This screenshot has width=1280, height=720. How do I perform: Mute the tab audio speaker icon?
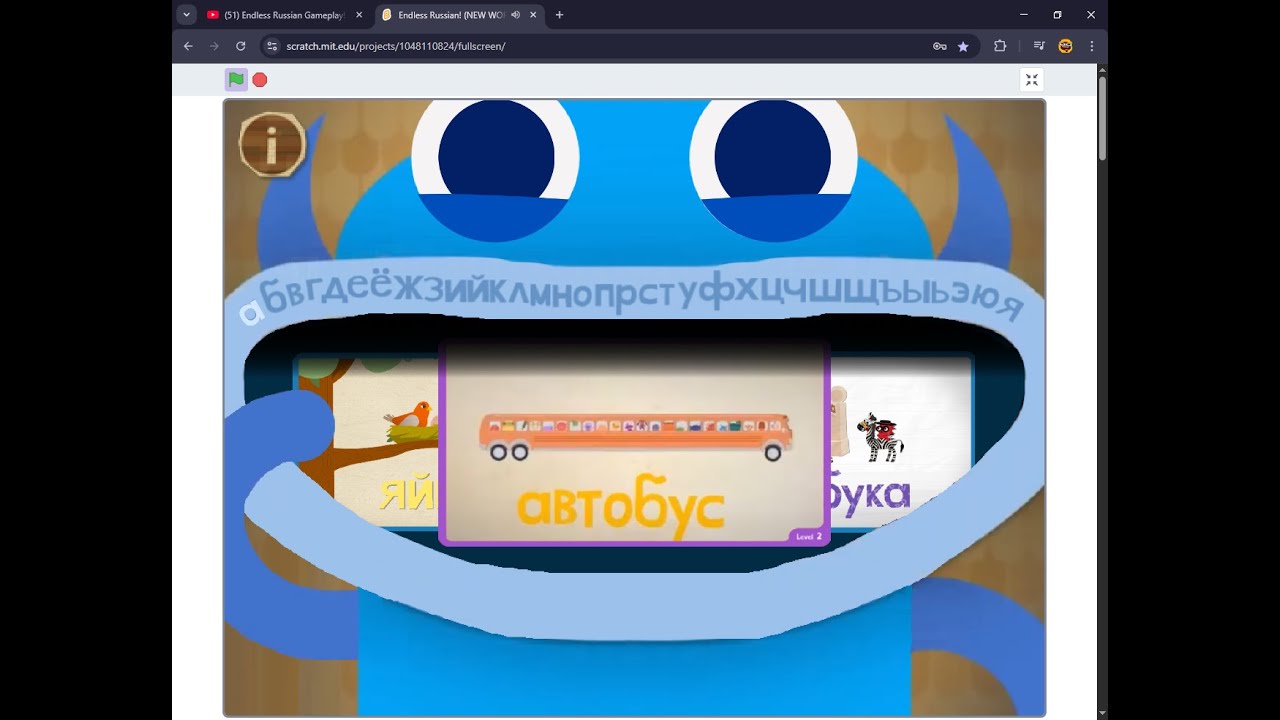[x=515, y=15]
